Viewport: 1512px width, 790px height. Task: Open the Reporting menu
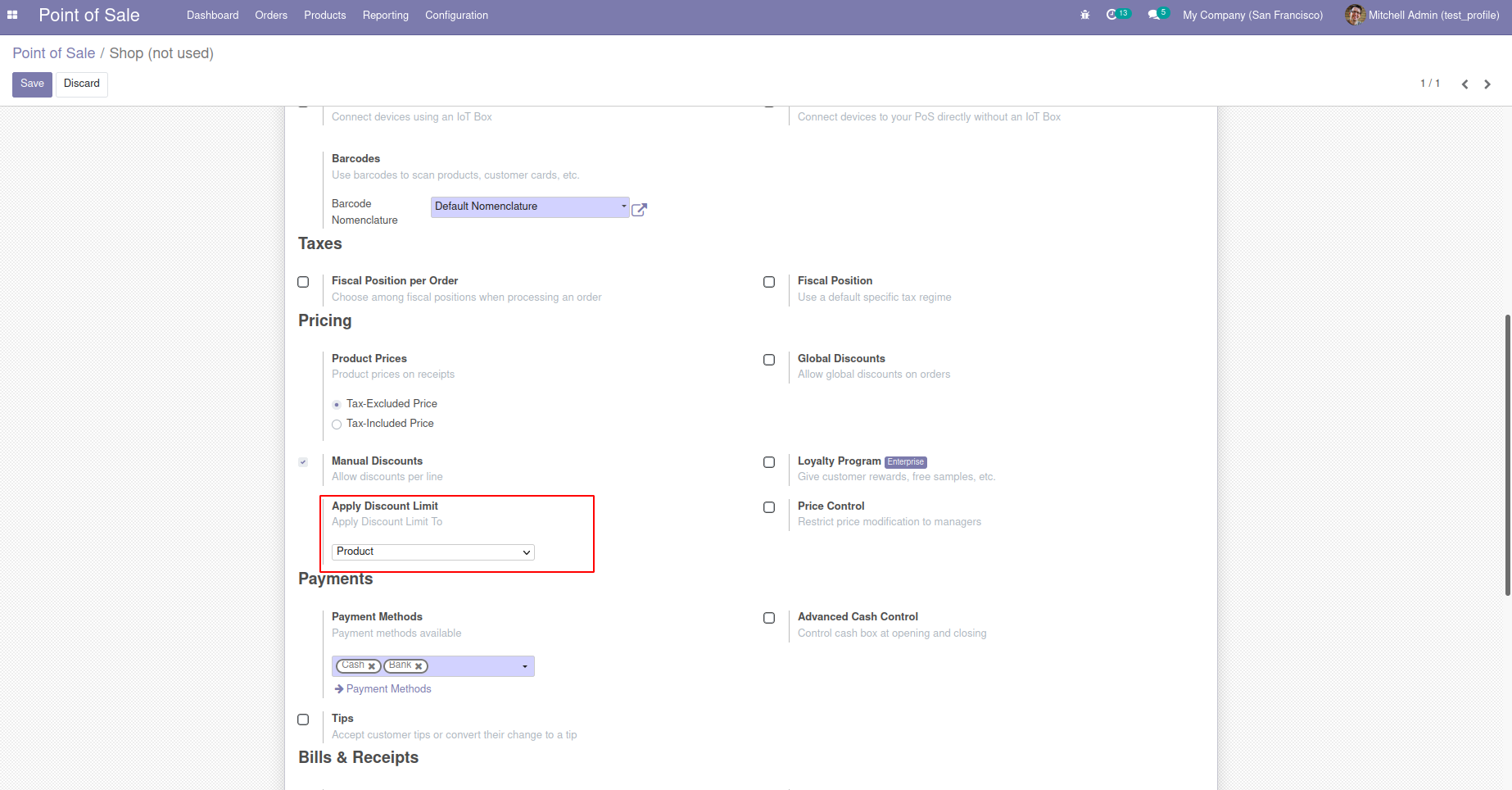386,15
